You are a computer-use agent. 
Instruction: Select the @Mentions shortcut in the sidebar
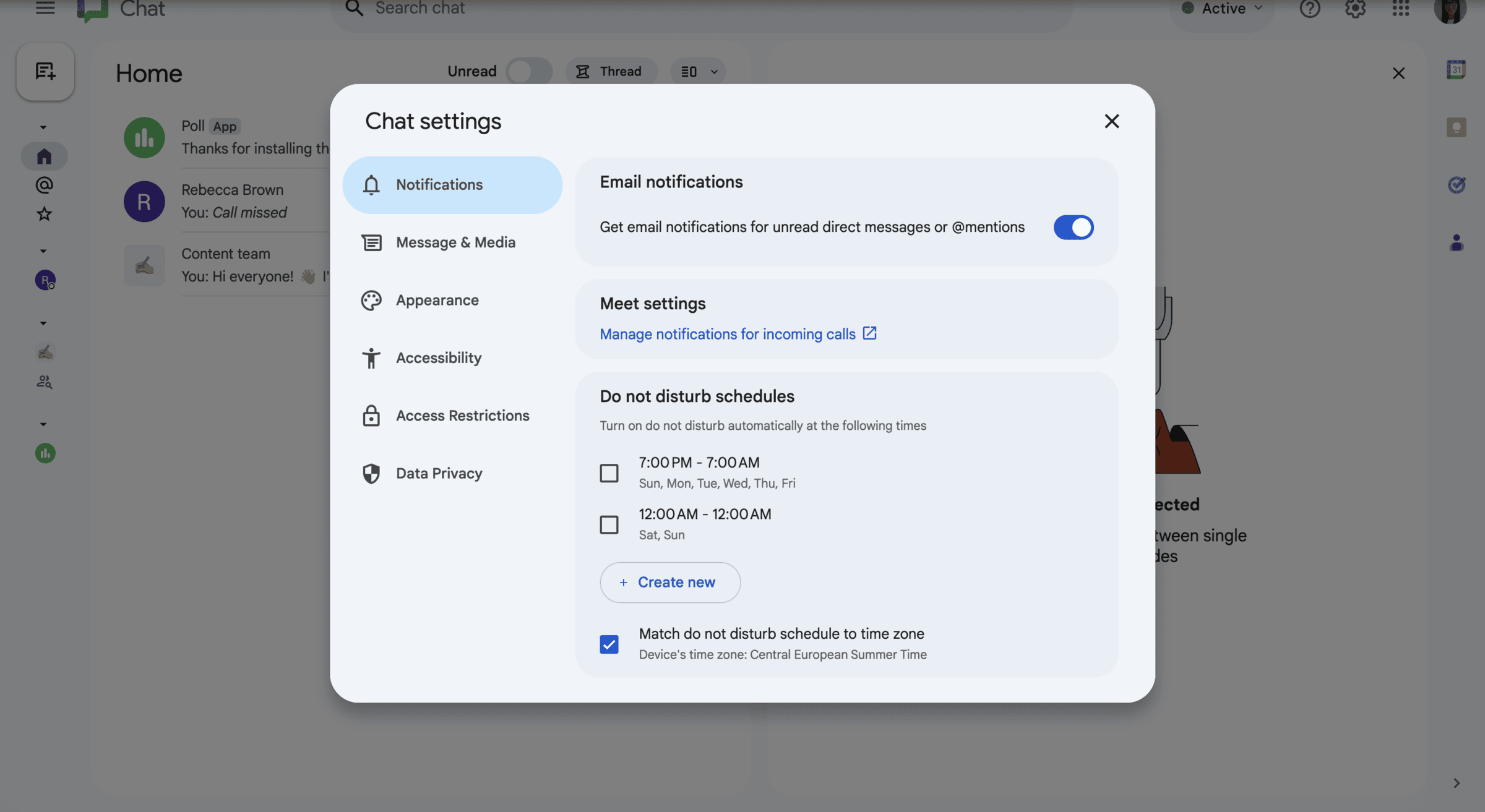pyautogui.click(x=45, y=184)
